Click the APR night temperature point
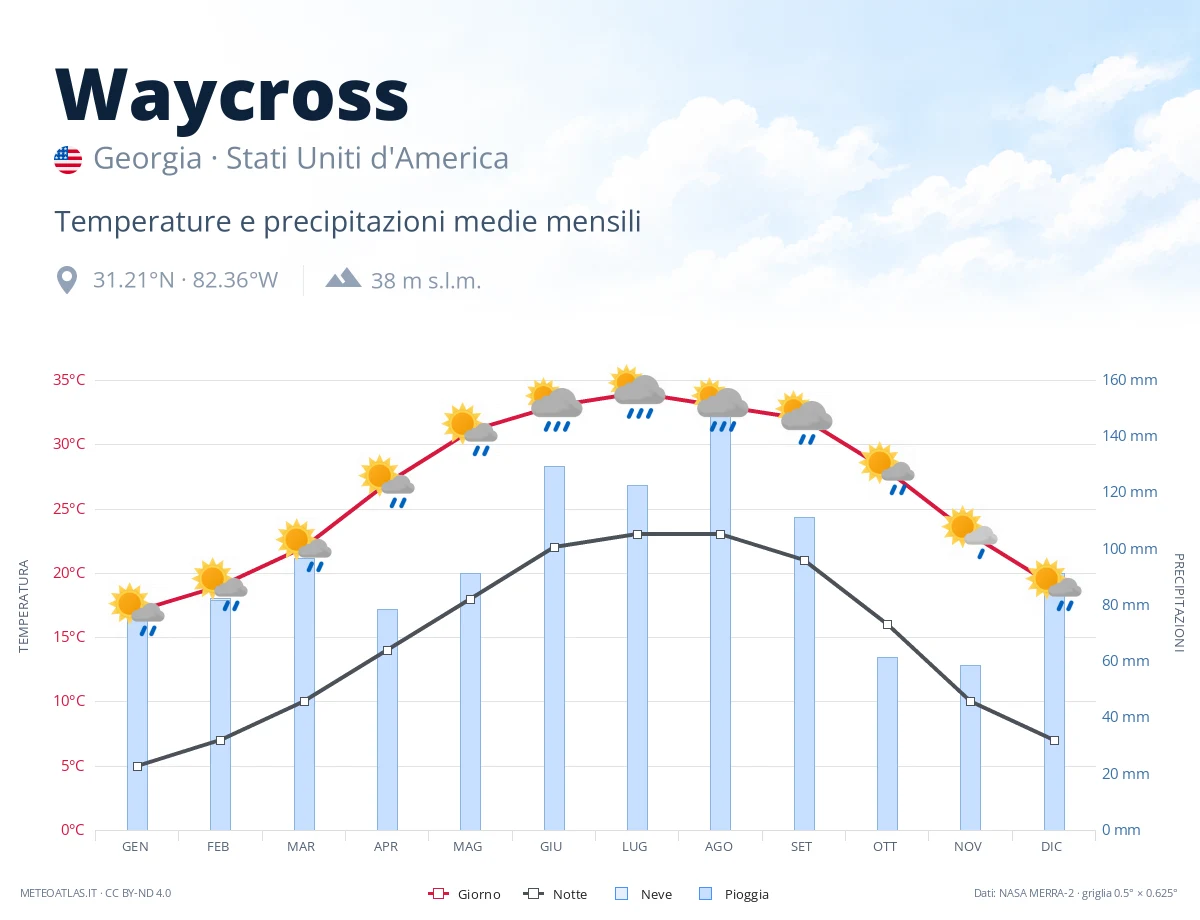Viewport: 1200px width, 920px height. 387,650
